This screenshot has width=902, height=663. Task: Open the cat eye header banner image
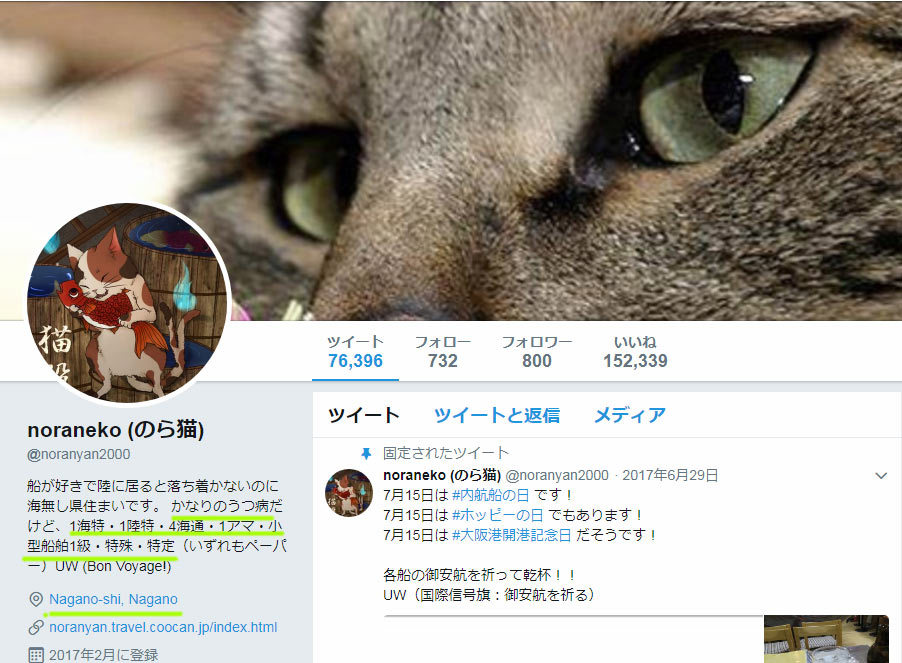point(451,160)
